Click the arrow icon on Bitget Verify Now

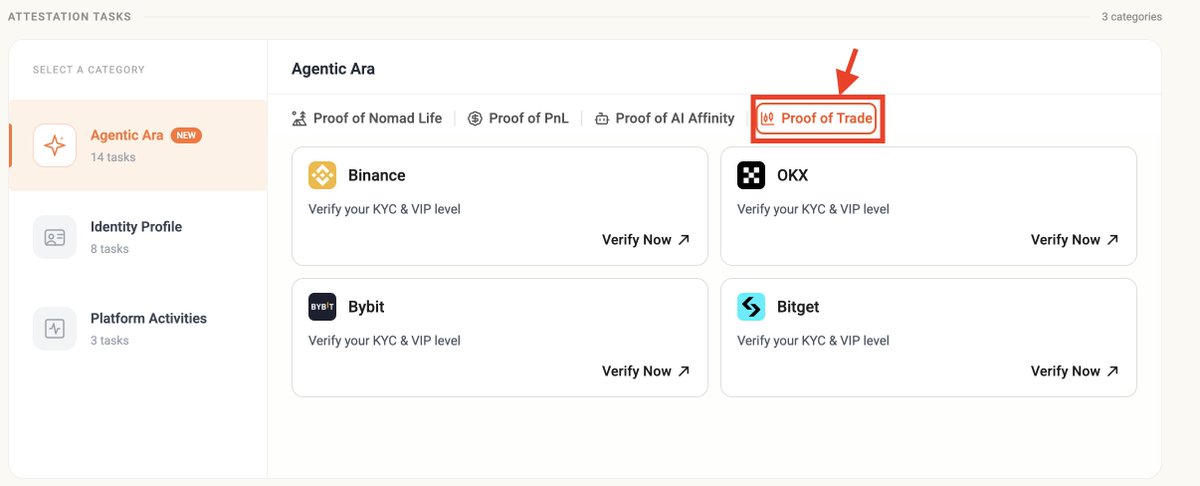tap(1113, 371)
